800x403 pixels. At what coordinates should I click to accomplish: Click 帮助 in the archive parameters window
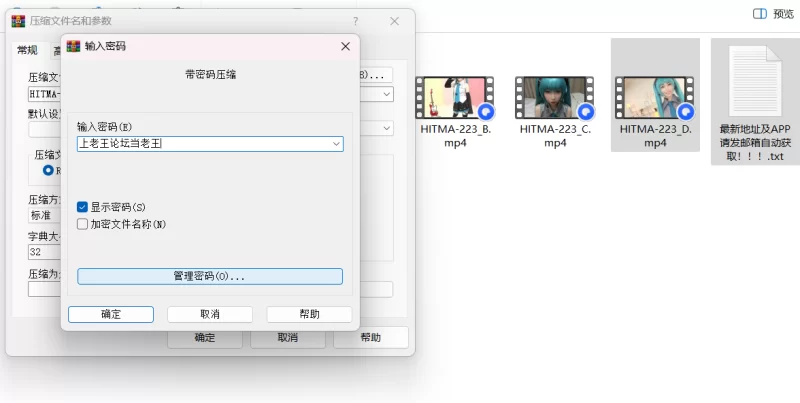[371, 338]
